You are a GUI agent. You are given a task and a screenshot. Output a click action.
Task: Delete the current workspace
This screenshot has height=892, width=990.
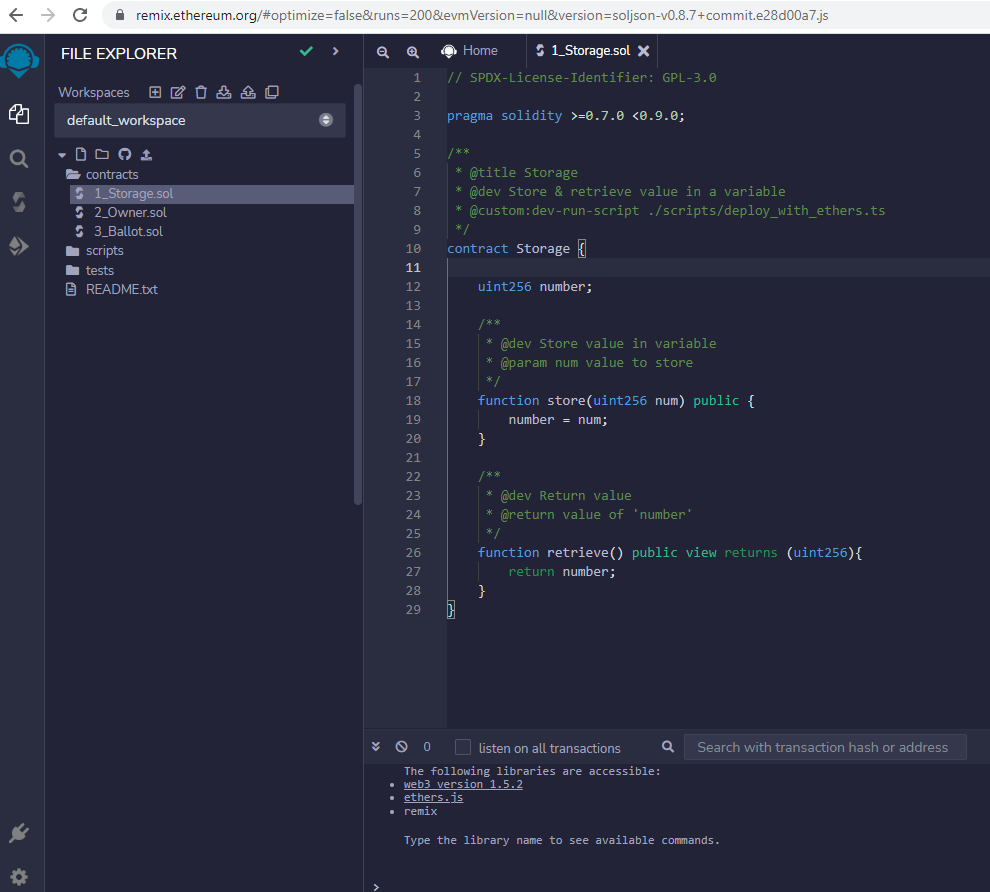201,92
